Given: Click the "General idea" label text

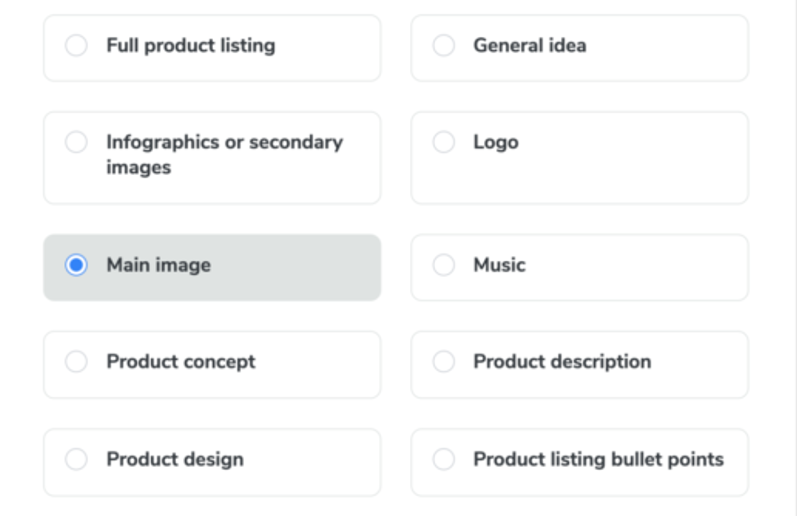Looking at the screenshot, I should pos(530,46).
